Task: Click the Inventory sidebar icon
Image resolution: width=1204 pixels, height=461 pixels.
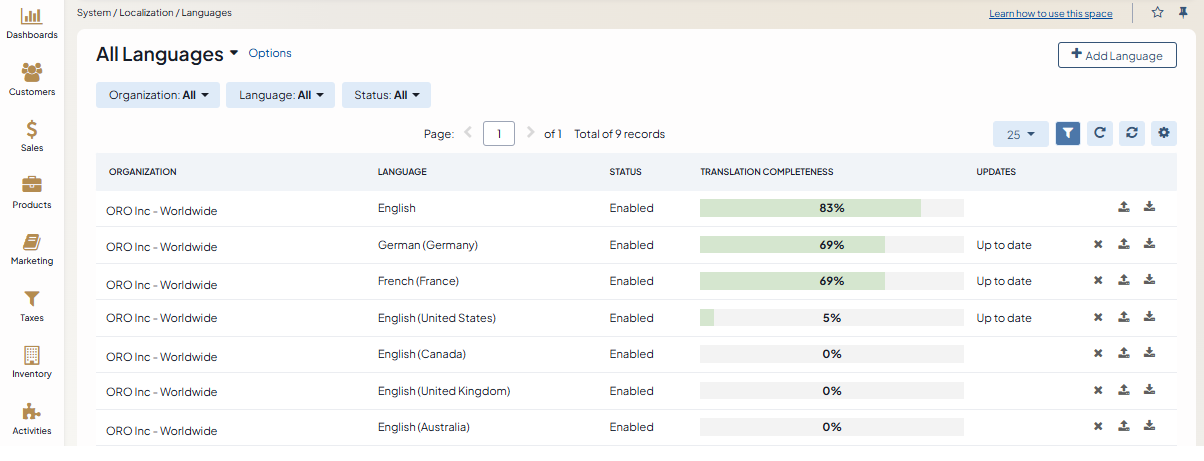Action: click(32, 362)
